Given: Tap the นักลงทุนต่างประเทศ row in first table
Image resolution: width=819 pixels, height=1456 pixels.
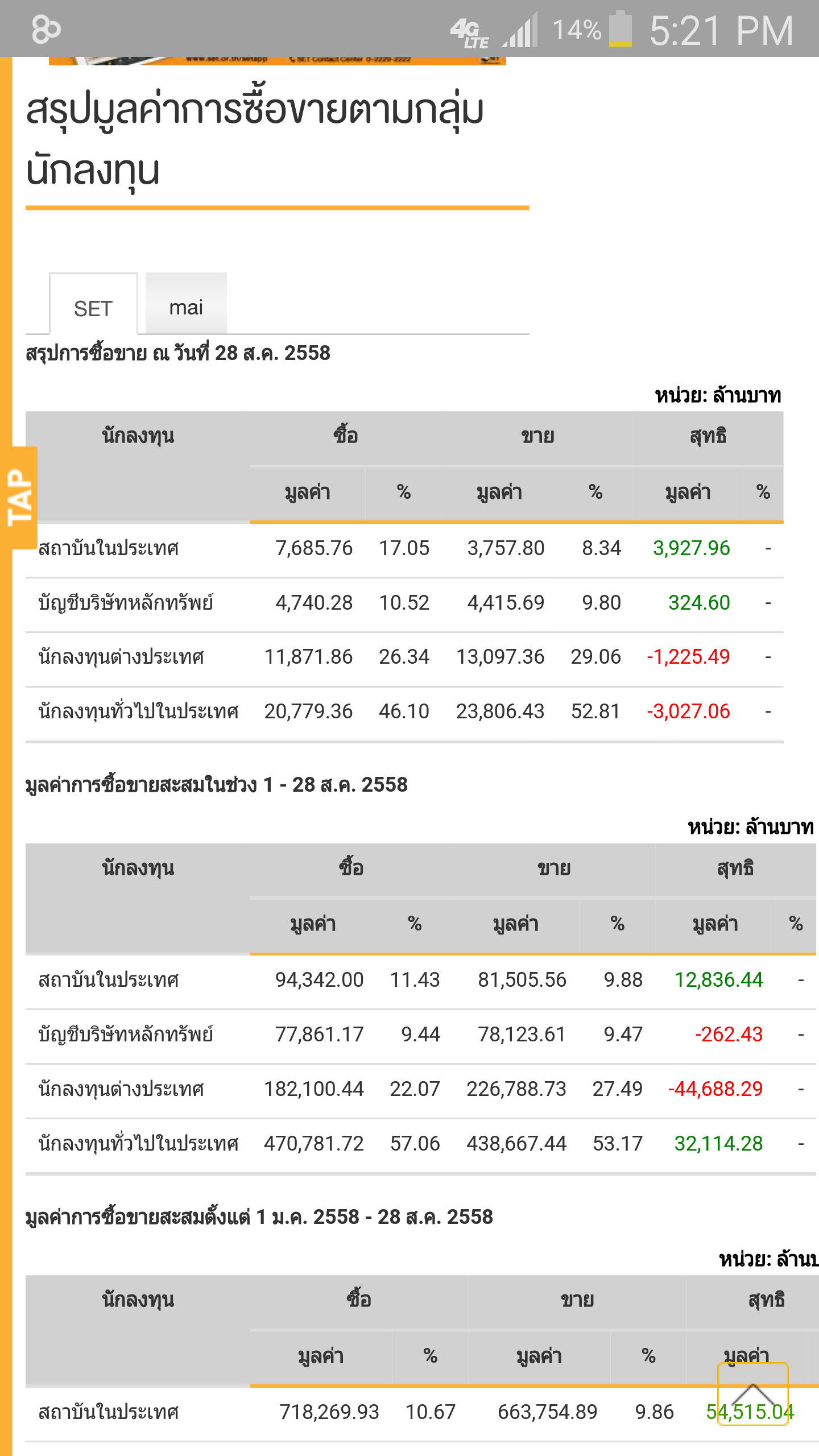Looking at the screenshot, I should tap(404, 659).
